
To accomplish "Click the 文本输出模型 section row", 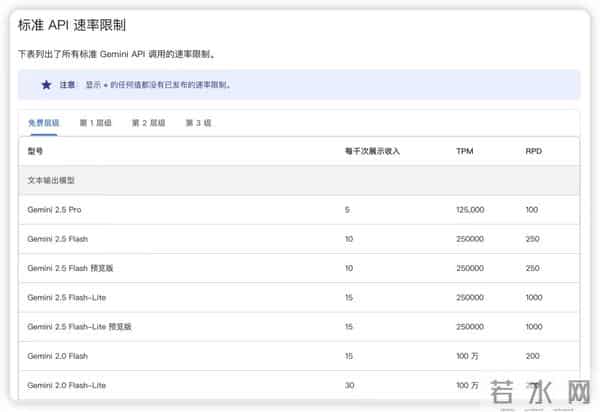I will (x=299, y=180).
